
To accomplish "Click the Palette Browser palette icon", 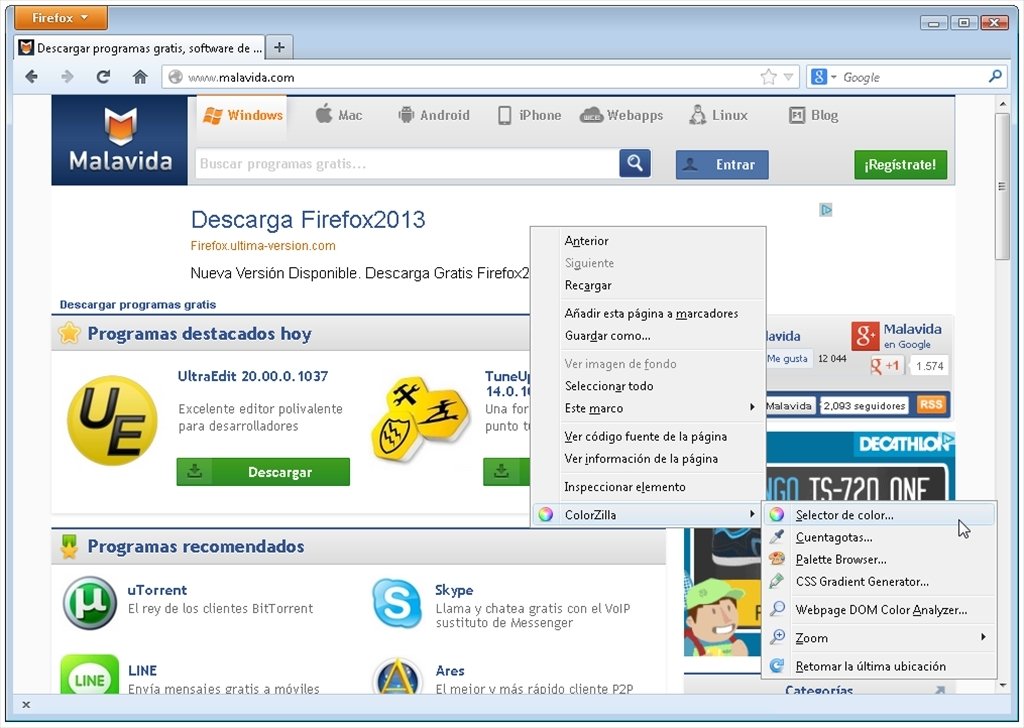I will tap(776, 559).
